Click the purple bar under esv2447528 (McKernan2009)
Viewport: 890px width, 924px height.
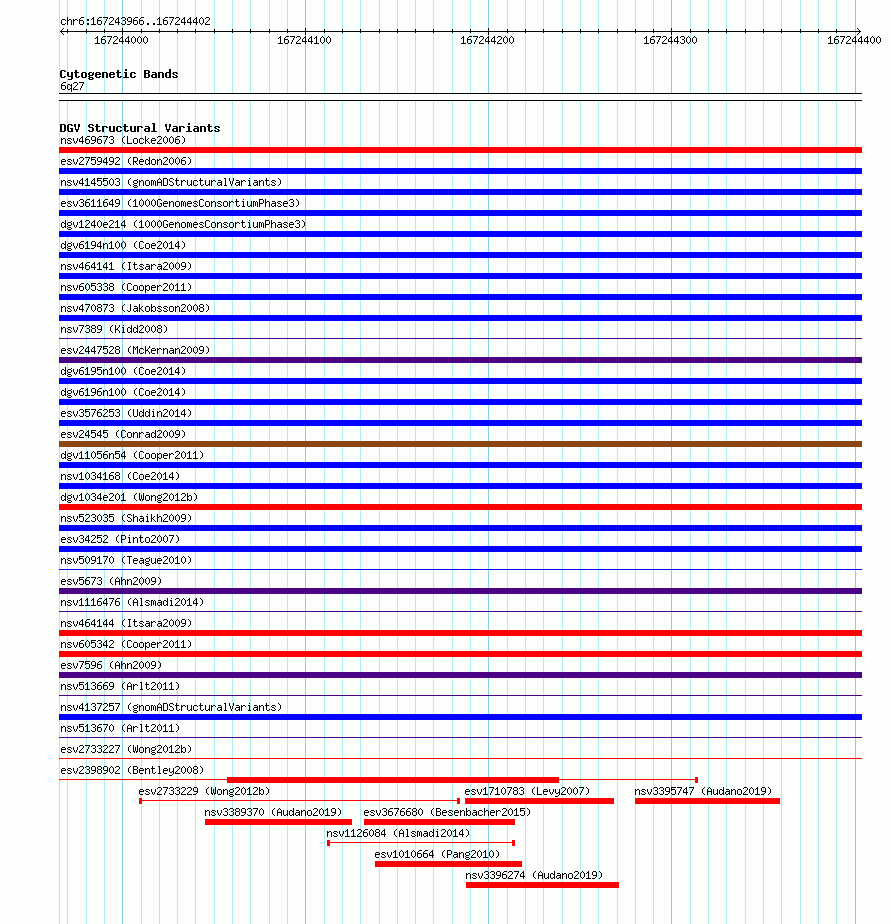tap(460, 360)
